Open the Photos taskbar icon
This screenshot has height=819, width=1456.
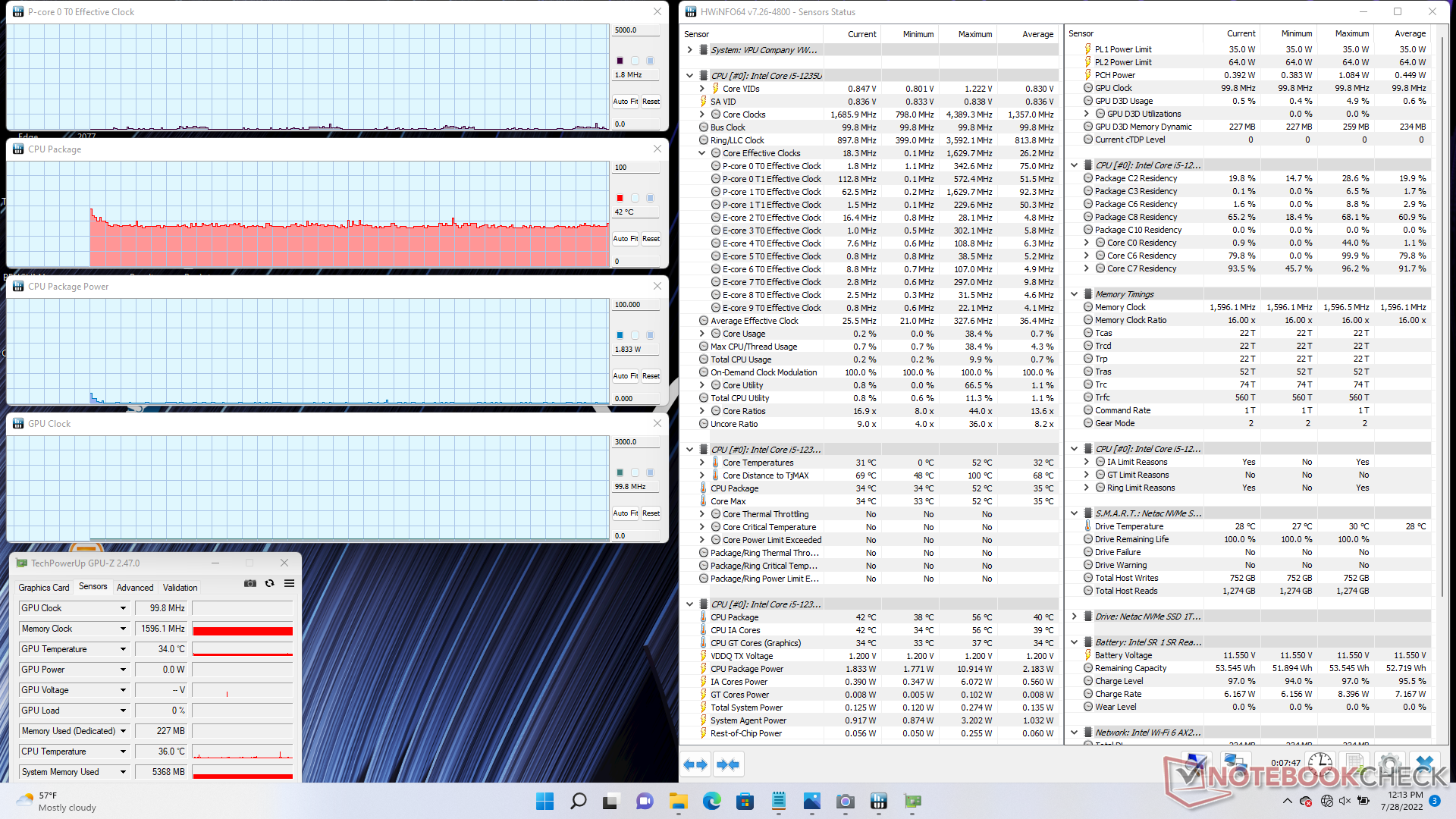tap(811, 801)
